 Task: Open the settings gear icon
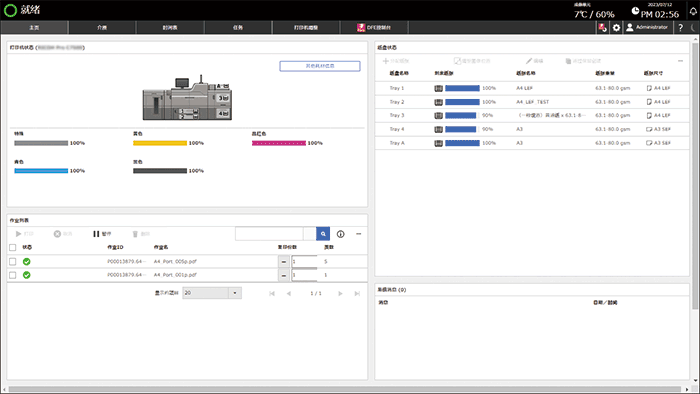click(616, 28)
